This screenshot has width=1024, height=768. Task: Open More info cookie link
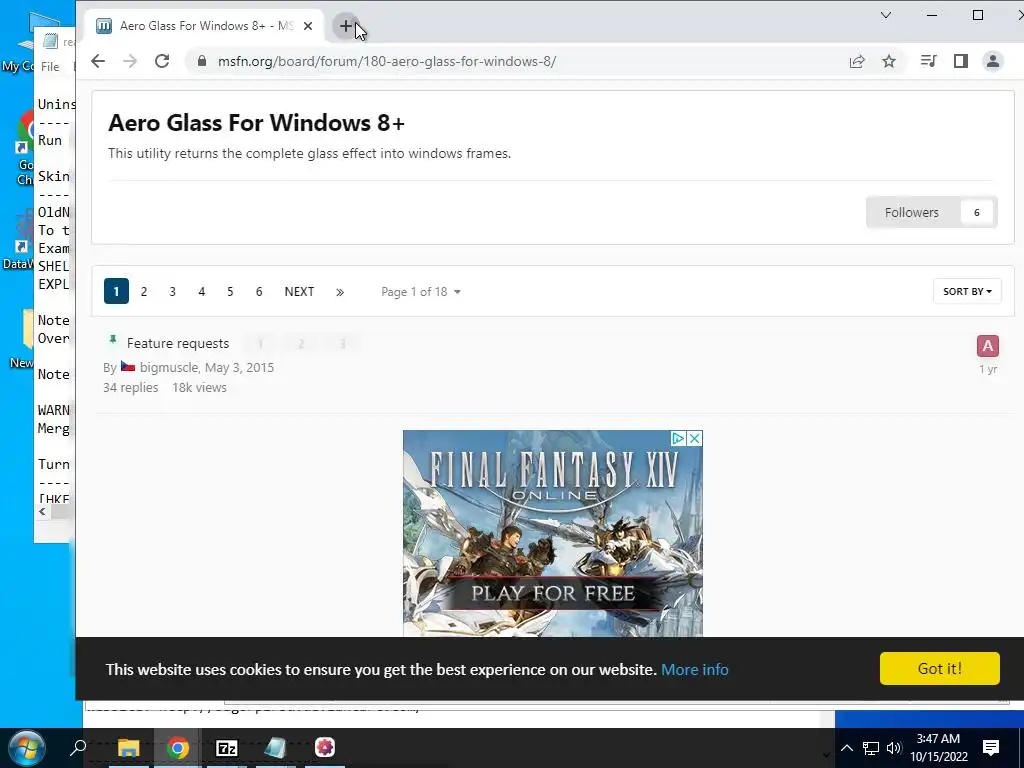click(694, 669)
